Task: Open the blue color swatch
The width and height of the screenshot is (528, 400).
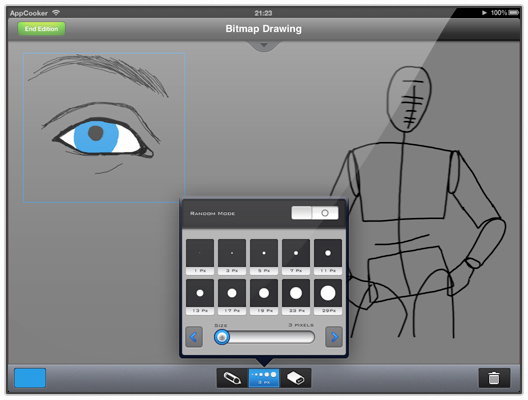Action: pyautogui.click(x=30, y=378)
